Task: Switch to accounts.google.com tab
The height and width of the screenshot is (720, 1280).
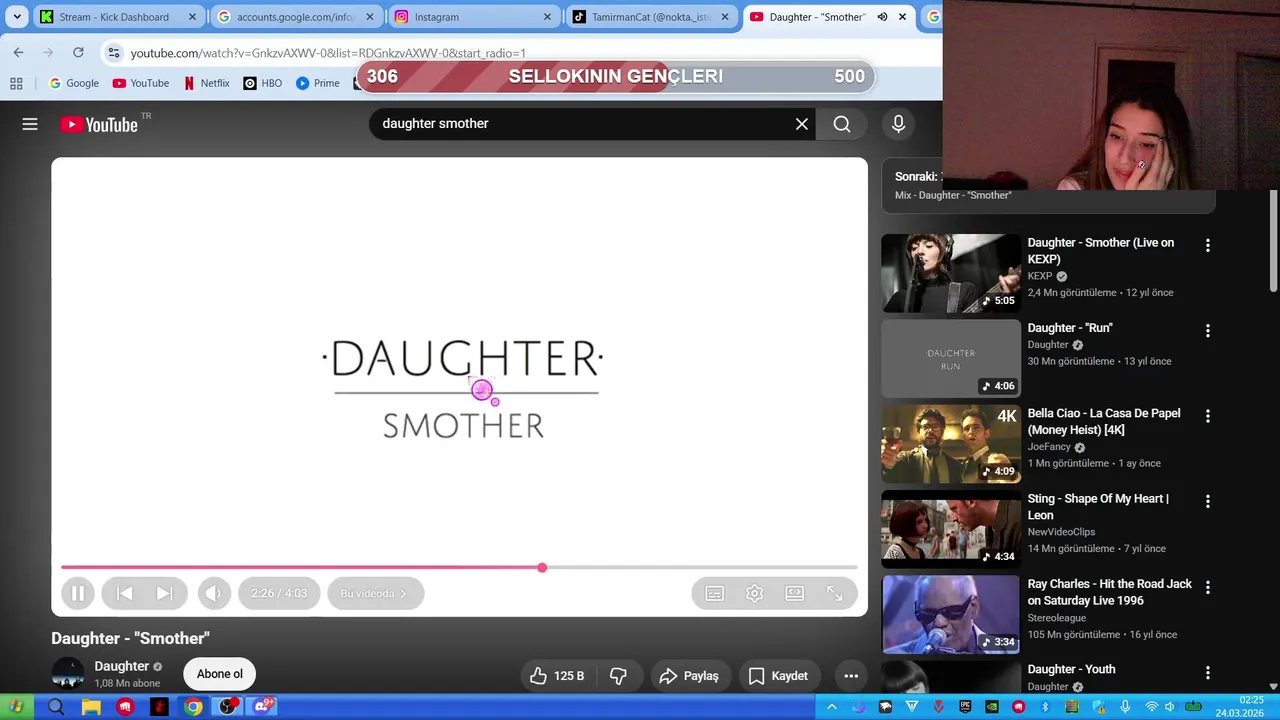Action: (296, 17)
